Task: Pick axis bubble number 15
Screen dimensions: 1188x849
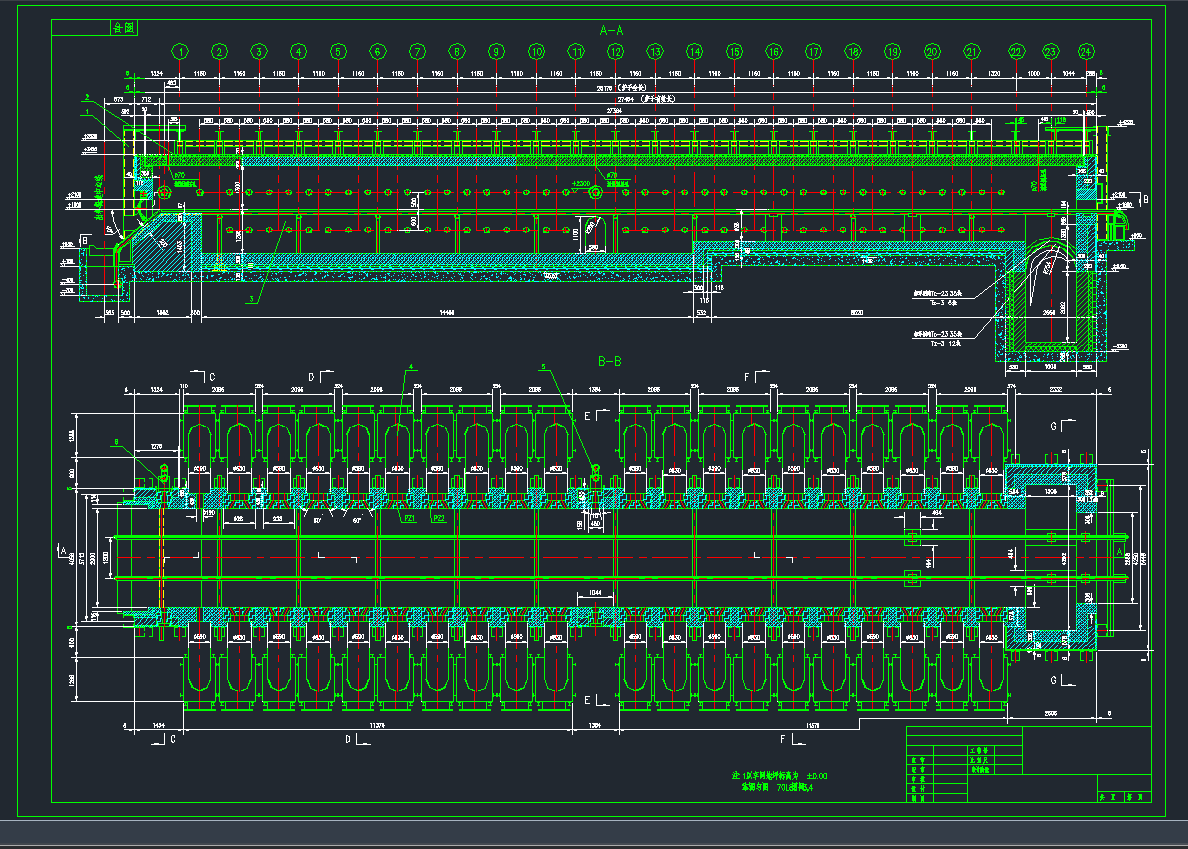Action: [x=735, y=51]
